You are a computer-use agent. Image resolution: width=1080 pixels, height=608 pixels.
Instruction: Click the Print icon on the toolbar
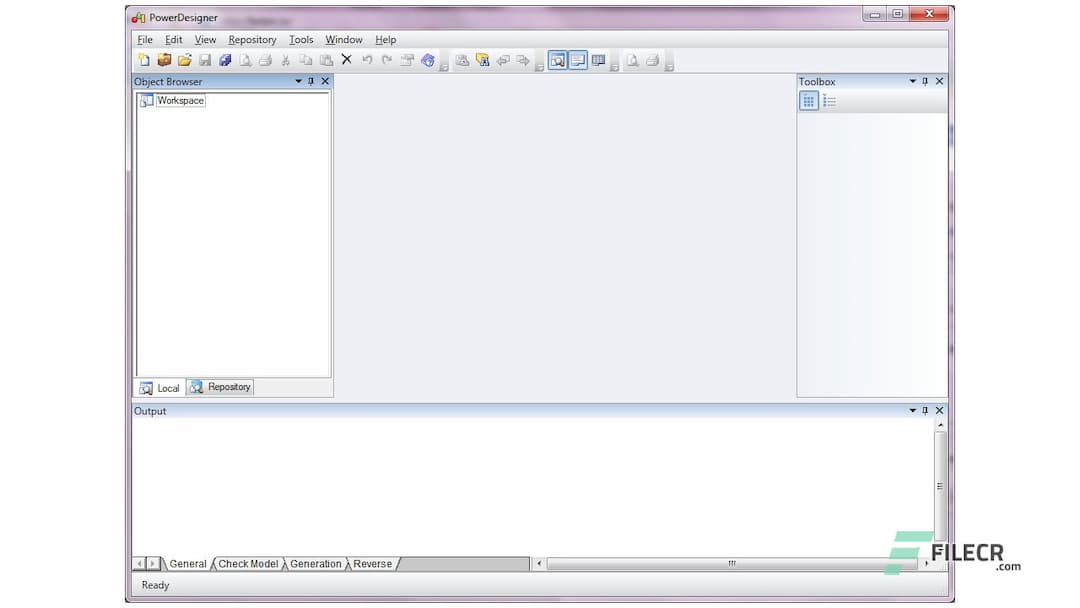(265, 60)
